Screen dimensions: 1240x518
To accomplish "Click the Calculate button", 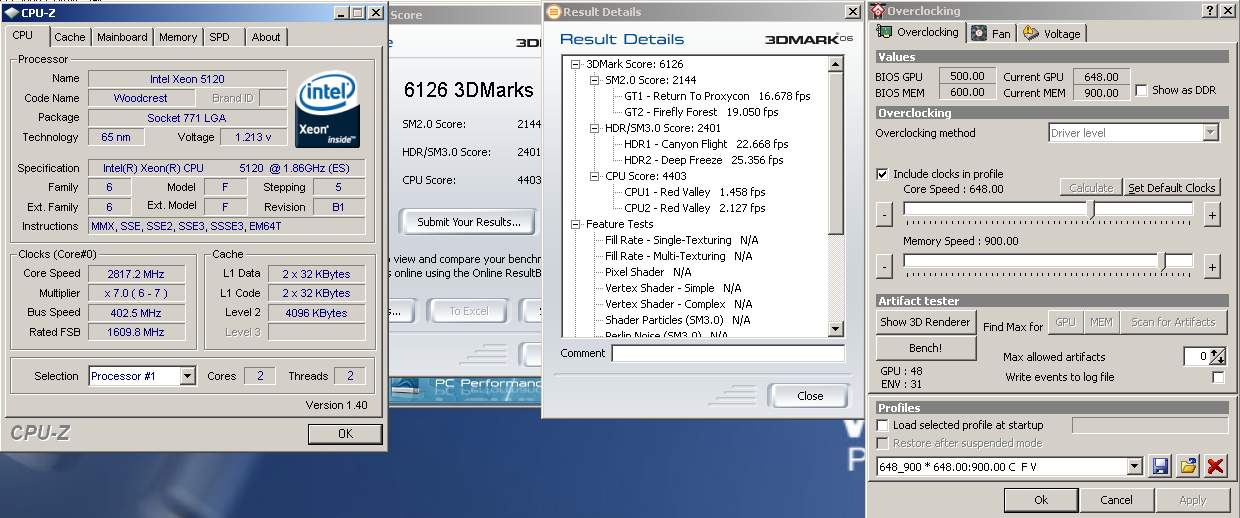I will 1091,187.
